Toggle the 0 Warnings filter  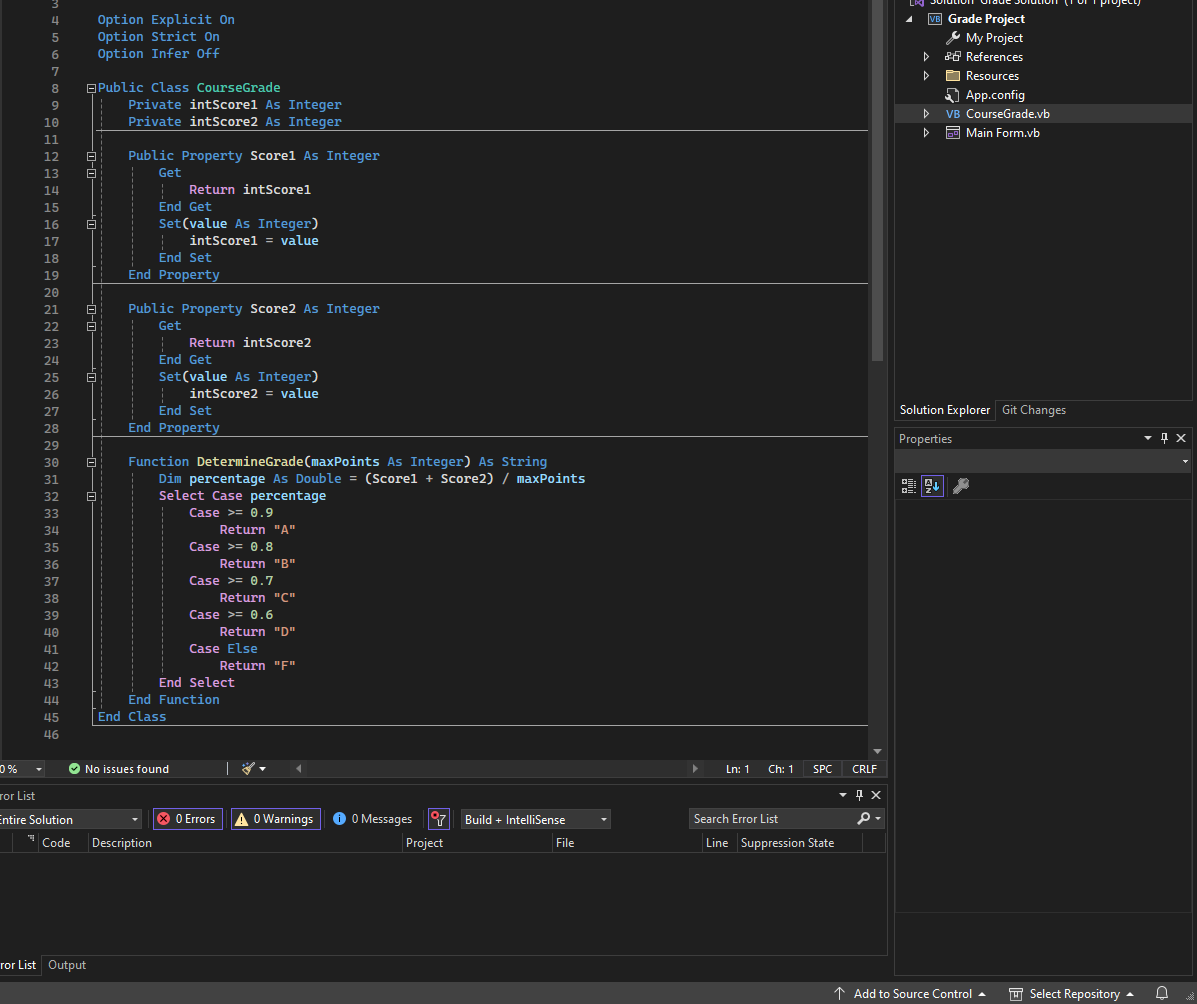(275, 819)
